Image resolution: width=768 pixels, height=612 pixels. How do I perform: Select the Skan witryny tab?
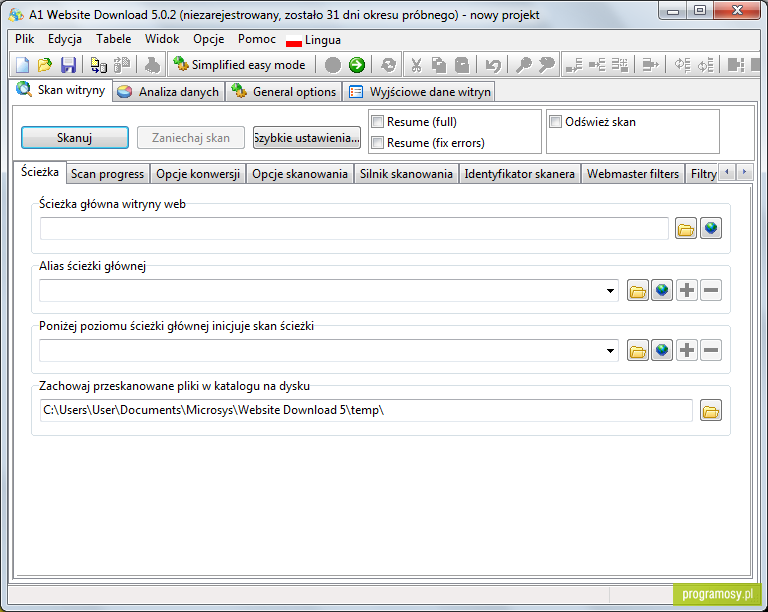tap(61, 90)
